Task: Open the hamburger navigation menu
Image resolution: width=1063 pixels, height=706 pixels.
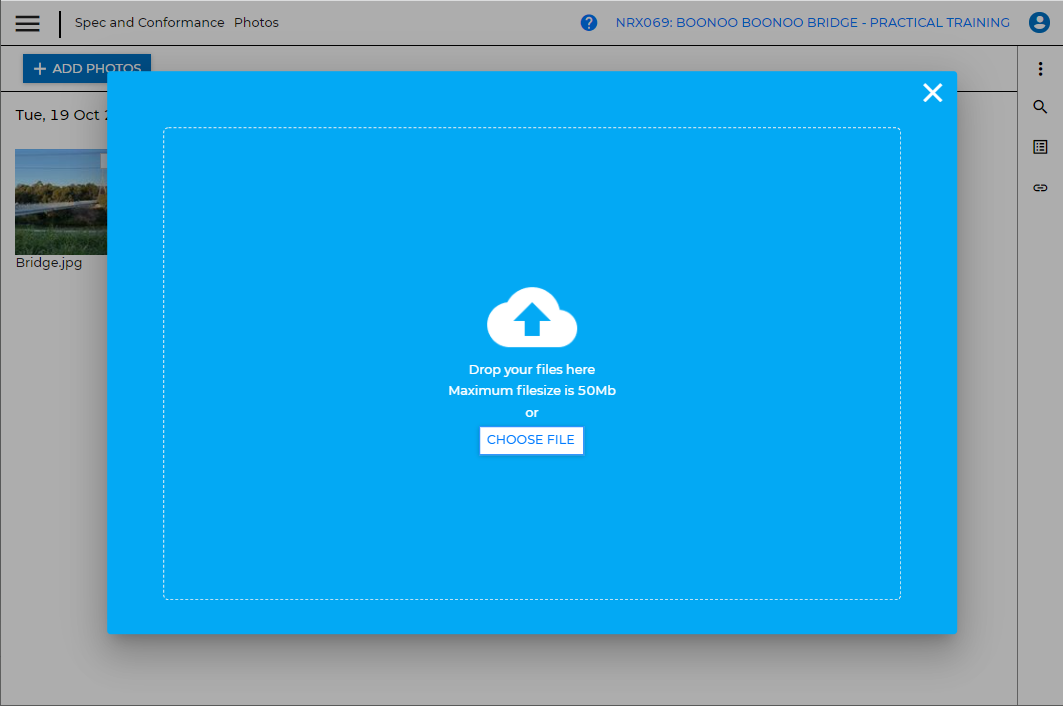Action: [28, 23]
